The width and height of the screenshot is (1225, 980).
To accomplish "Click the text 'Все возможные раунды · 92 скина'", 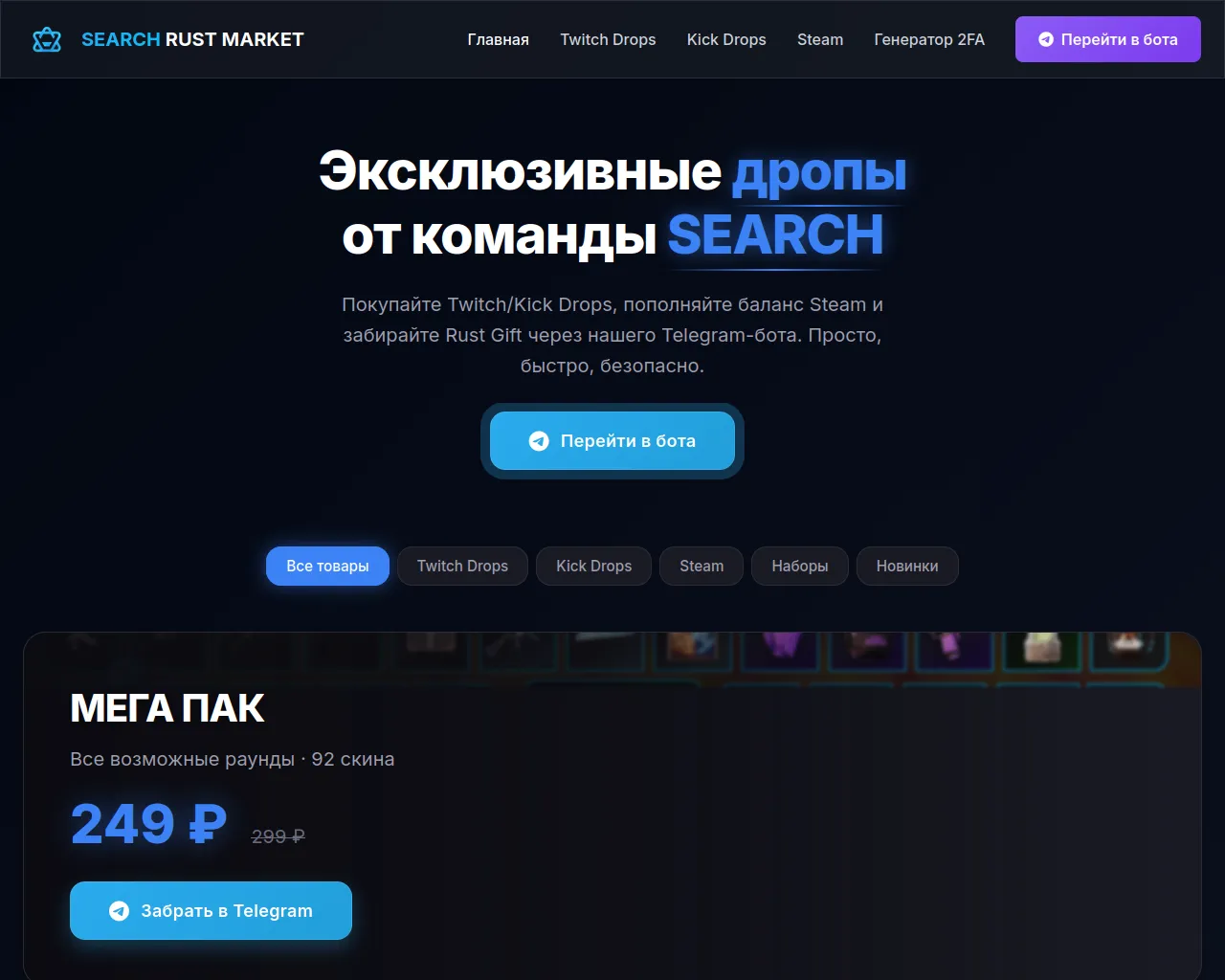I will pyautogui.click(x=233, y=759).
